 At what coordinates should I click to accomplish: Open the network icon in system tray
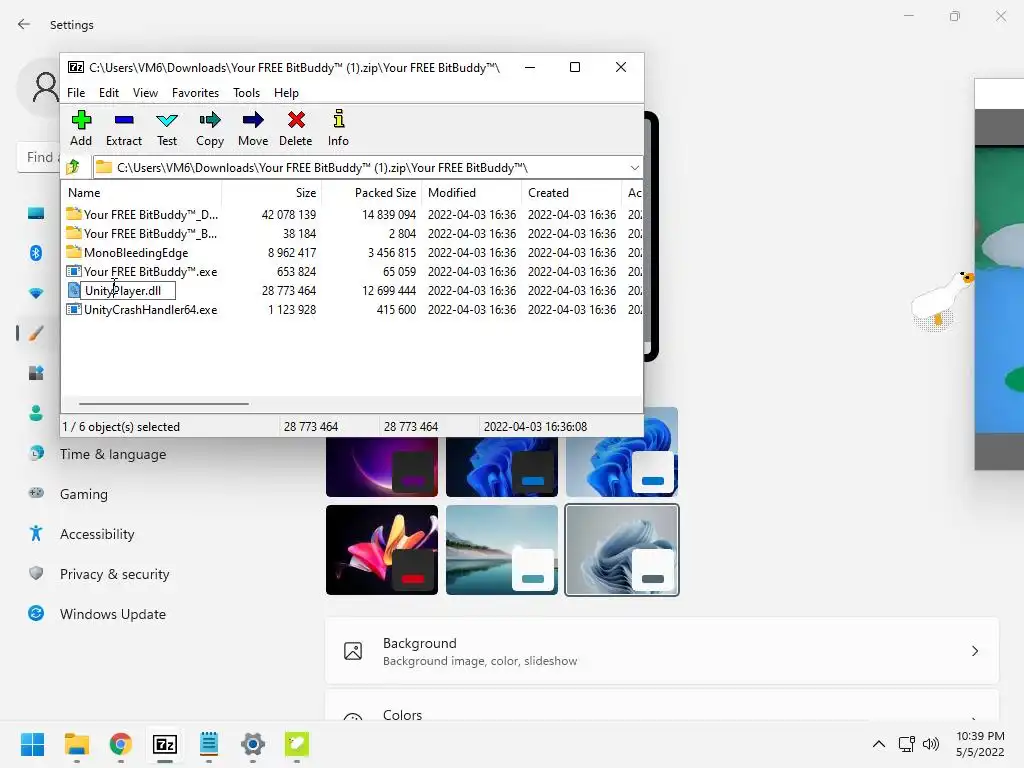(906, 744)
